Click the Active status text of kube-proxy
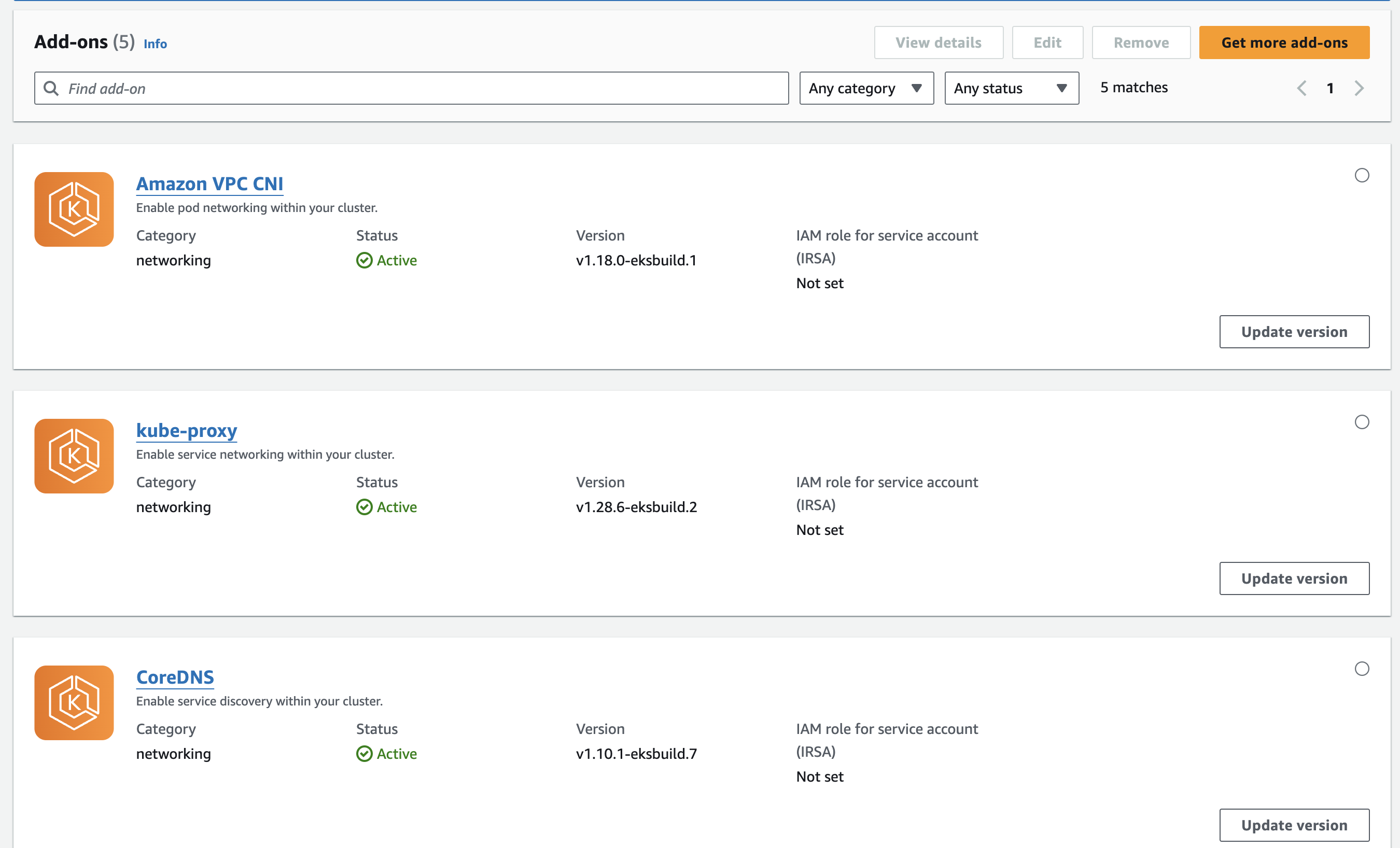This screenshot has width=1400, height=848. pyautogui.click(x=397, y=506)
